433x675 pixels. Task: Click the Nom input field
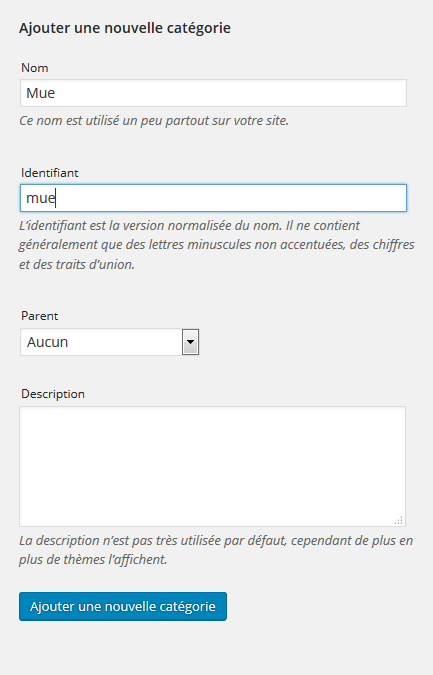point(213,93)
